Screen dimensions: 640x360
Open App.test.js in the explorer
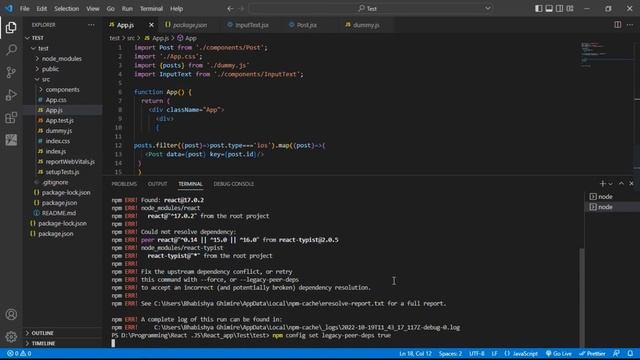[x=62, y=120]
